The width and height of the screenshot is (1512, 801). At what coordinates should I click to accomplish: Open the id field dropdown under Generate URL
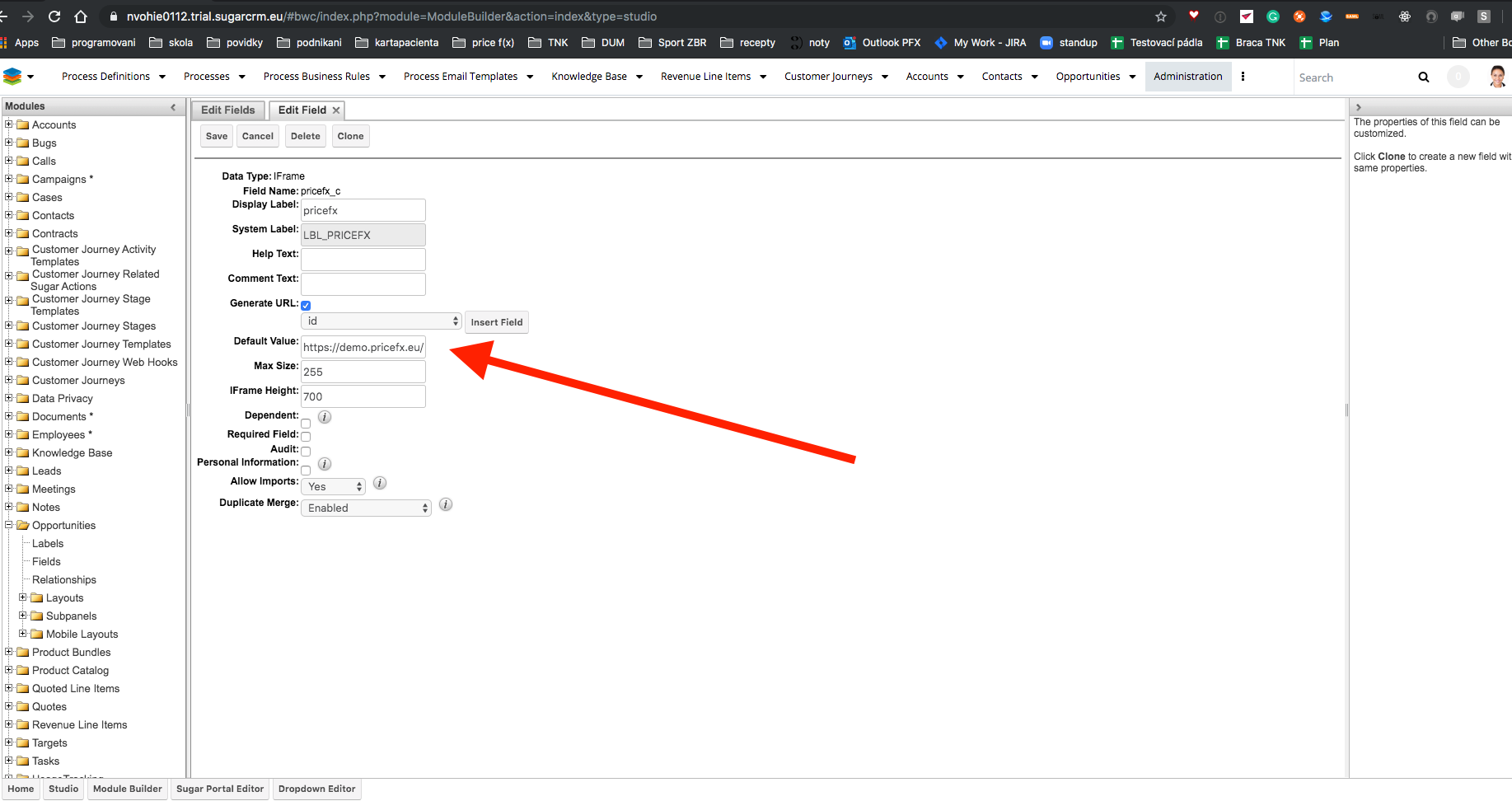point(381,321)
